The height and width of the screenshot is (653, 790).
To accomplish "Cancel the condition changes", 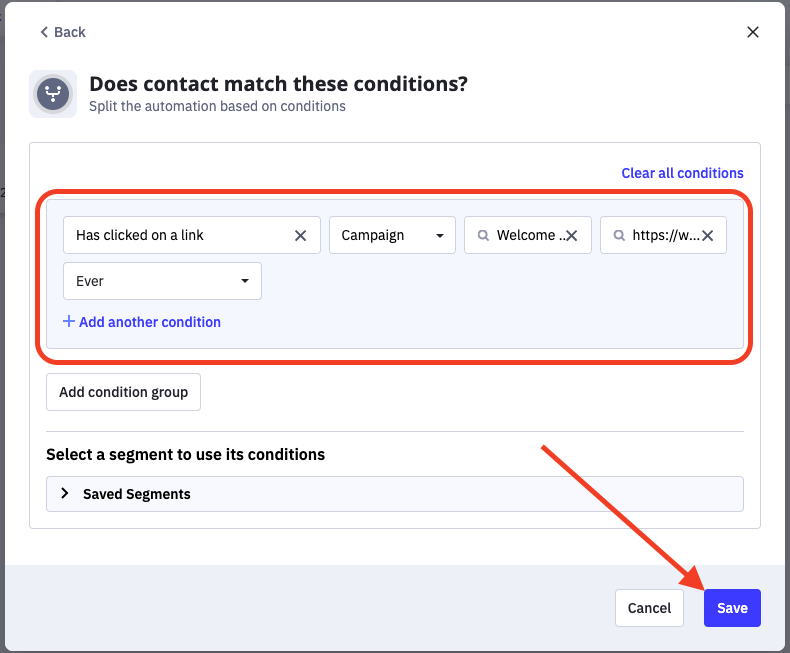I will (x=649, y=608).
